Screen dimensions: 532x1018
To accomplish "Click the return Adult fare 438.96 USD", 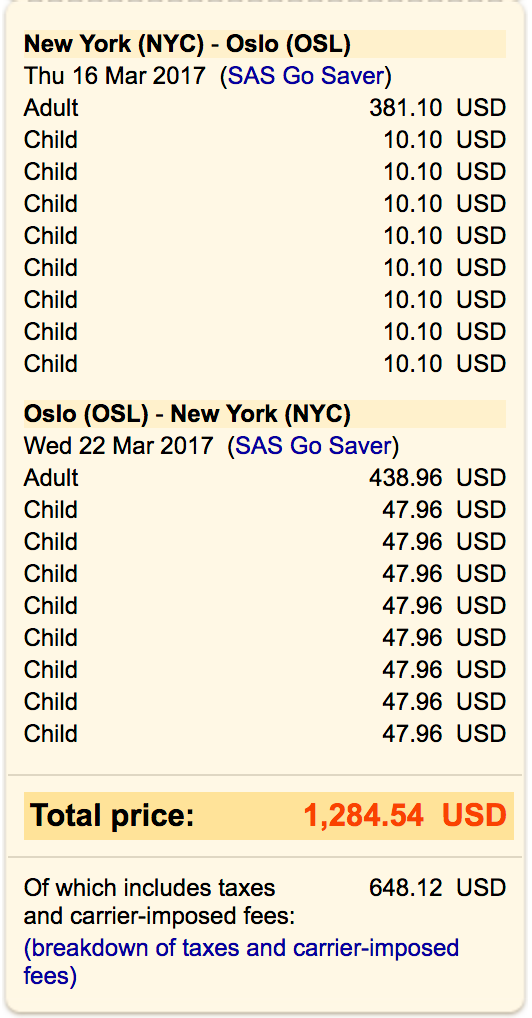I will (x=437, y=478).
